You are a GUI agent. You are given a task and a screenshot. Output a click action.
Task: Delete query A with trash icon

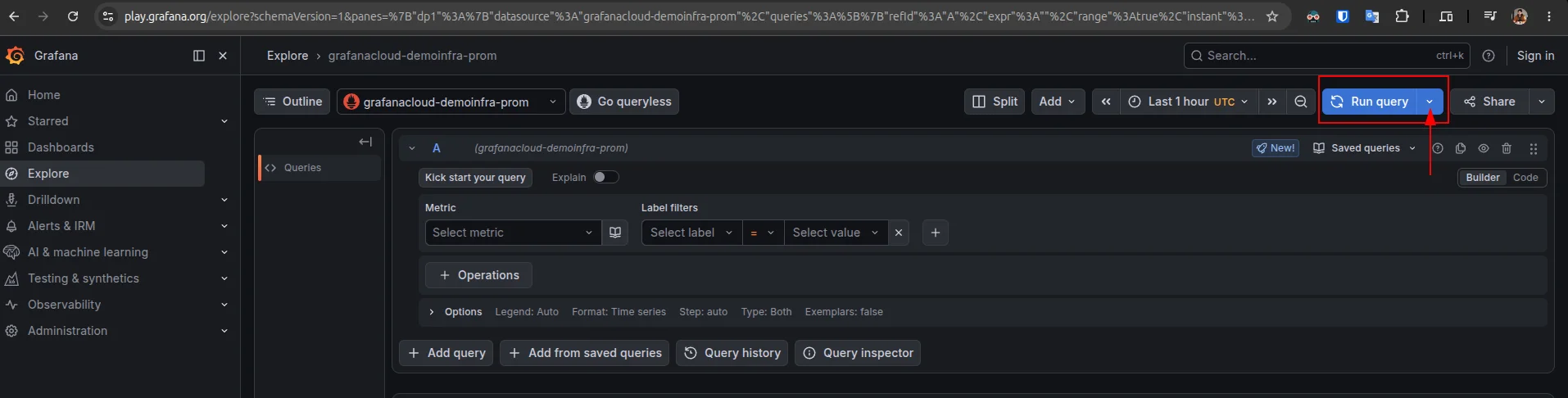1507,148
